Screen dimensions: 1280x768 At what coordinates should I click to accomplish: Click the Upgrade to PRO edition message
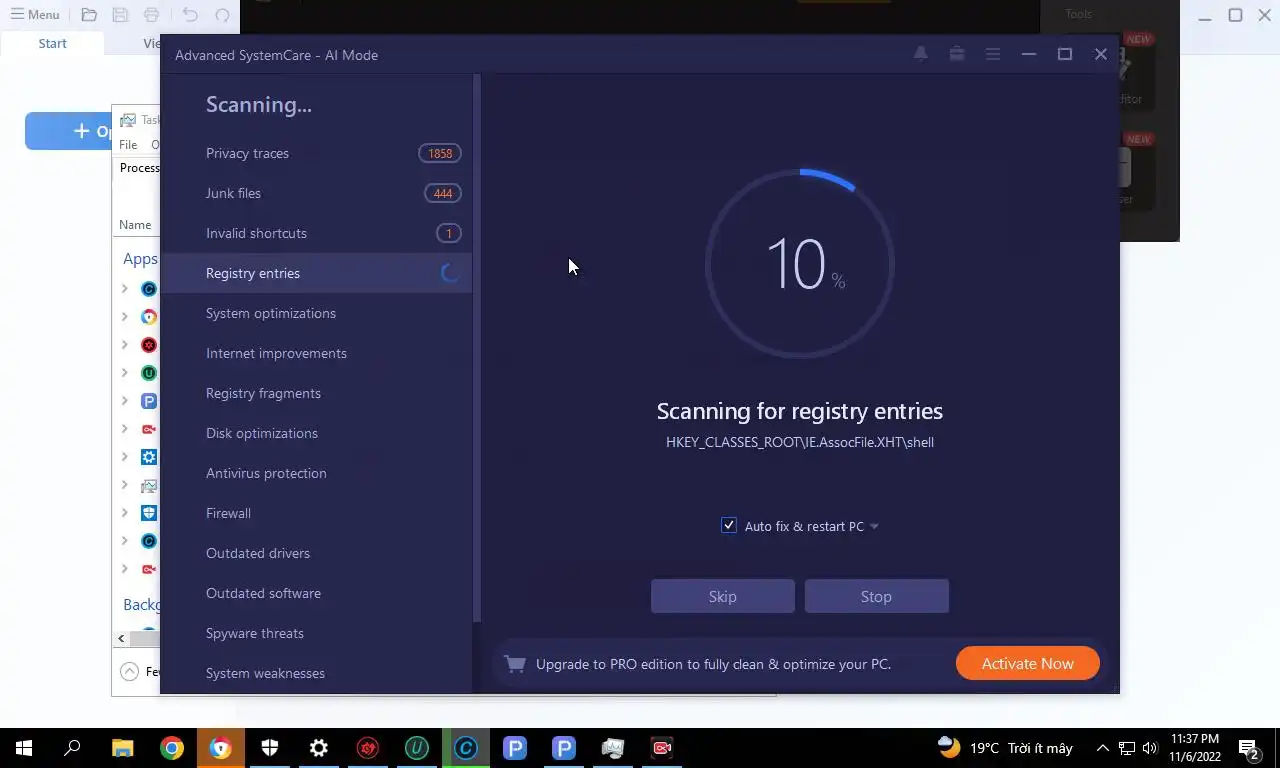click(713, 664)
